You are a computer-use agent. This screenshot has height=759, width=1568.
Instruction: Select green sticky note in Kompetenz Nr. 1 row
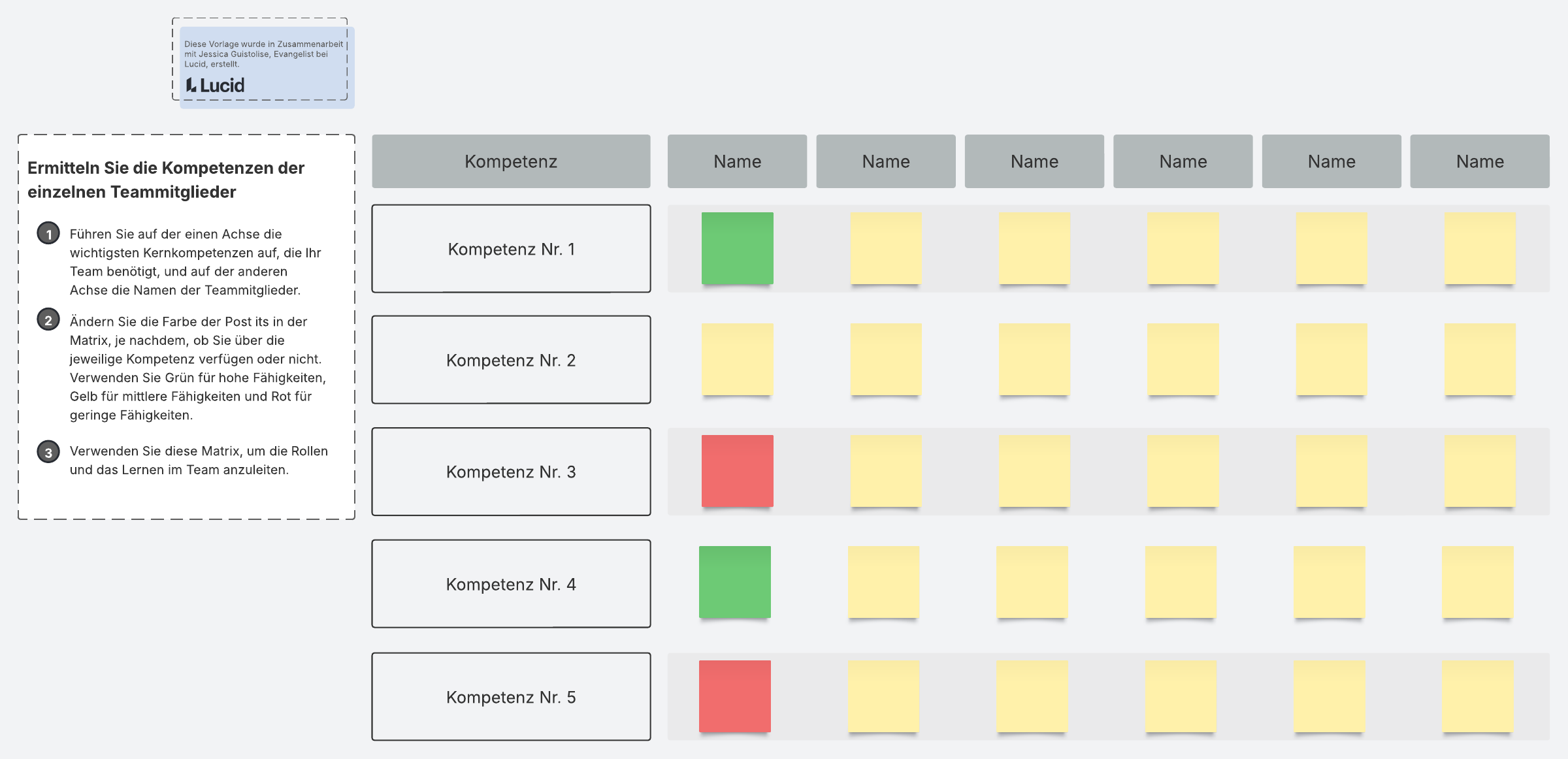click(737, 248)
